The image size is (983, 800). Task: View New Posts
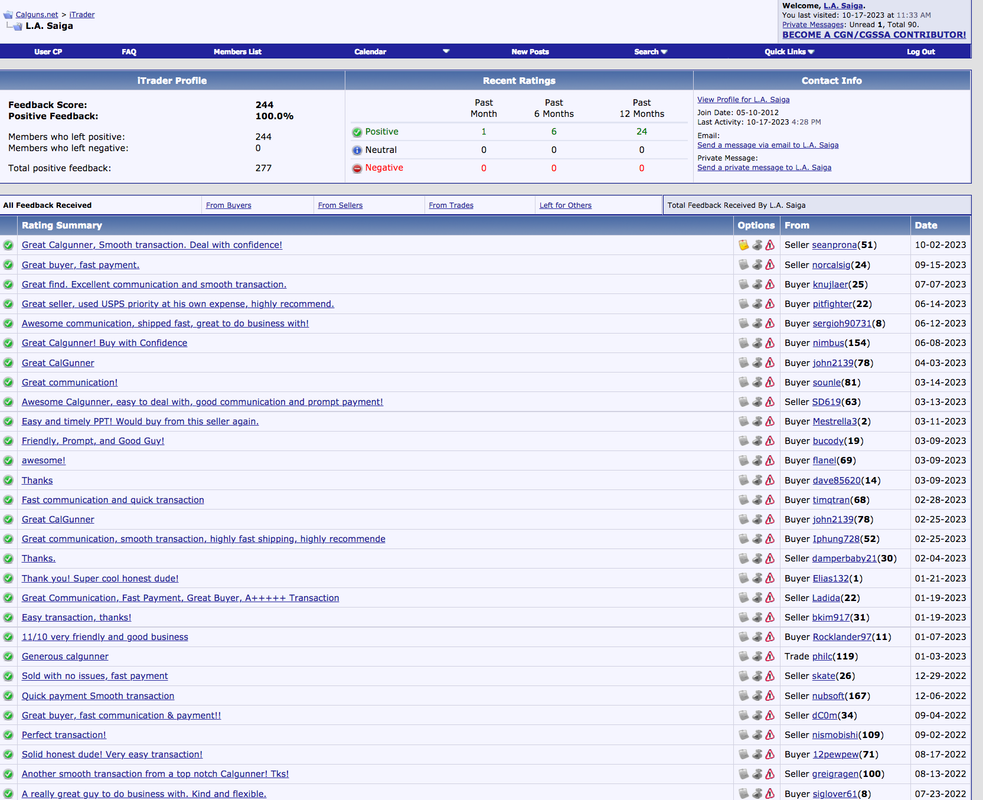[x=530, y=51]
